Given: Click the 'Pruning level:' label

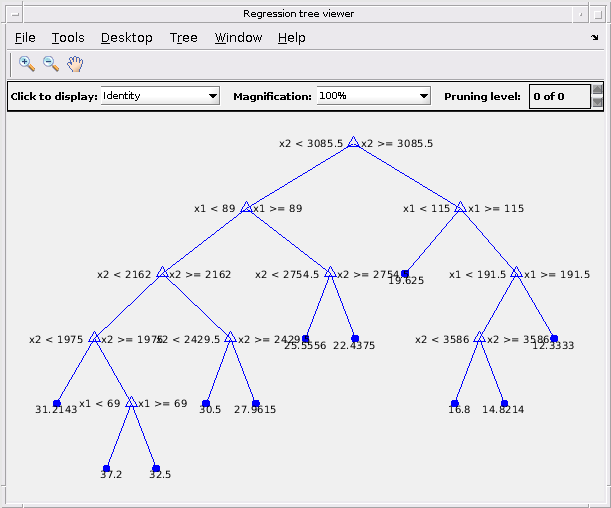Looking at the screenshot, I should [x=482, y=96].
